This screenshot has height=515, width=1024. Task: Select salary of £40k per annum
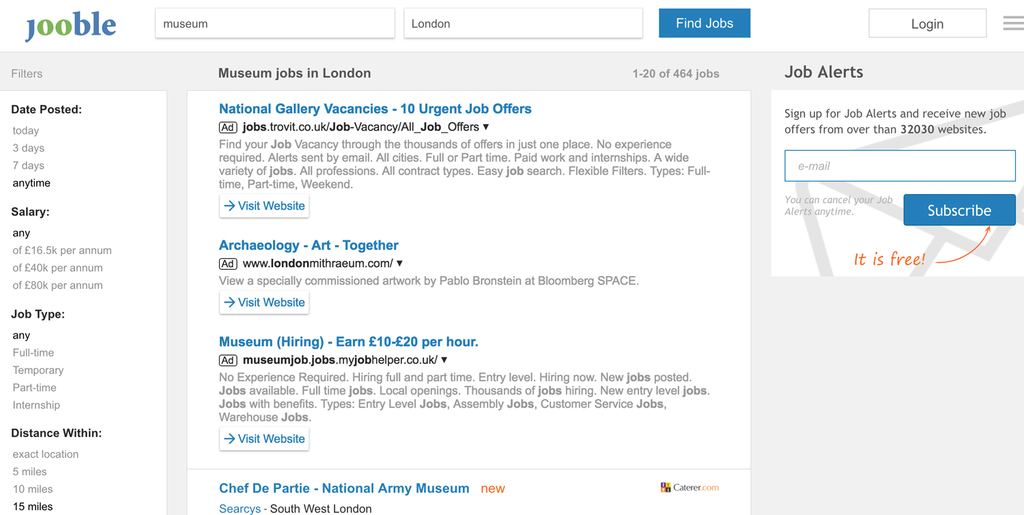point(57,268)
